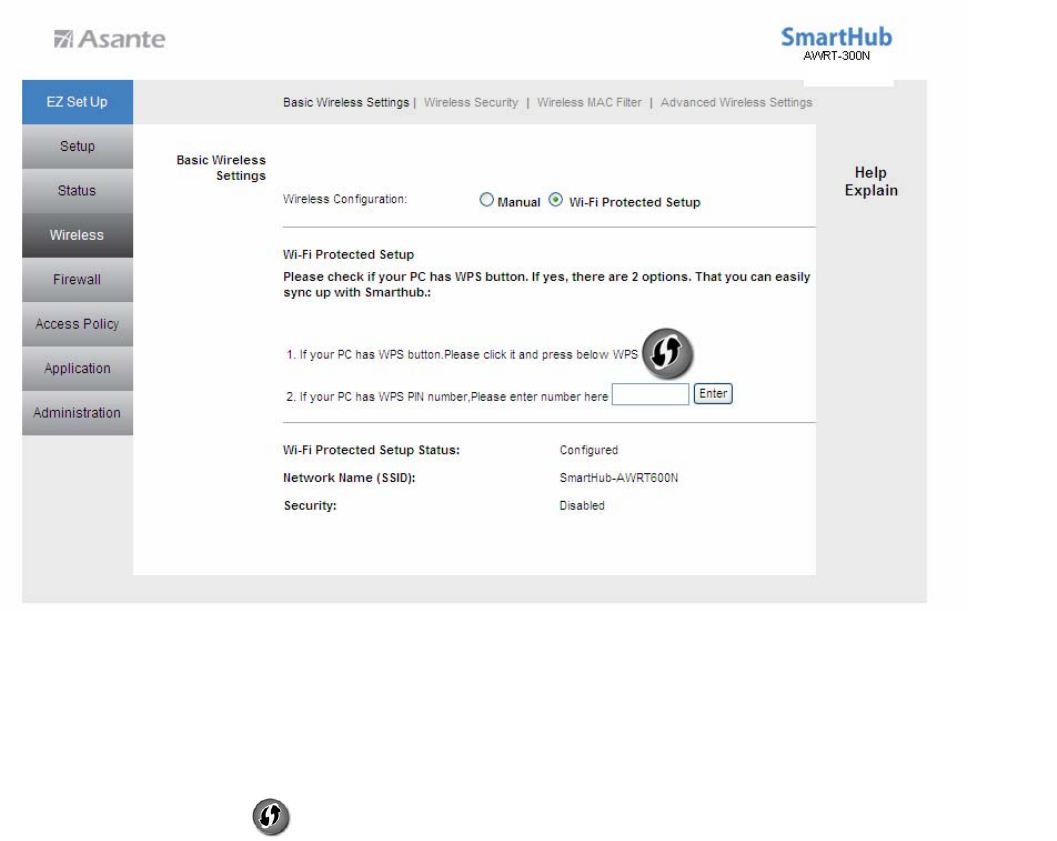Click the WPS sync button icon
The width and height of the screenshot is (1057, 841).
point(667,353)
